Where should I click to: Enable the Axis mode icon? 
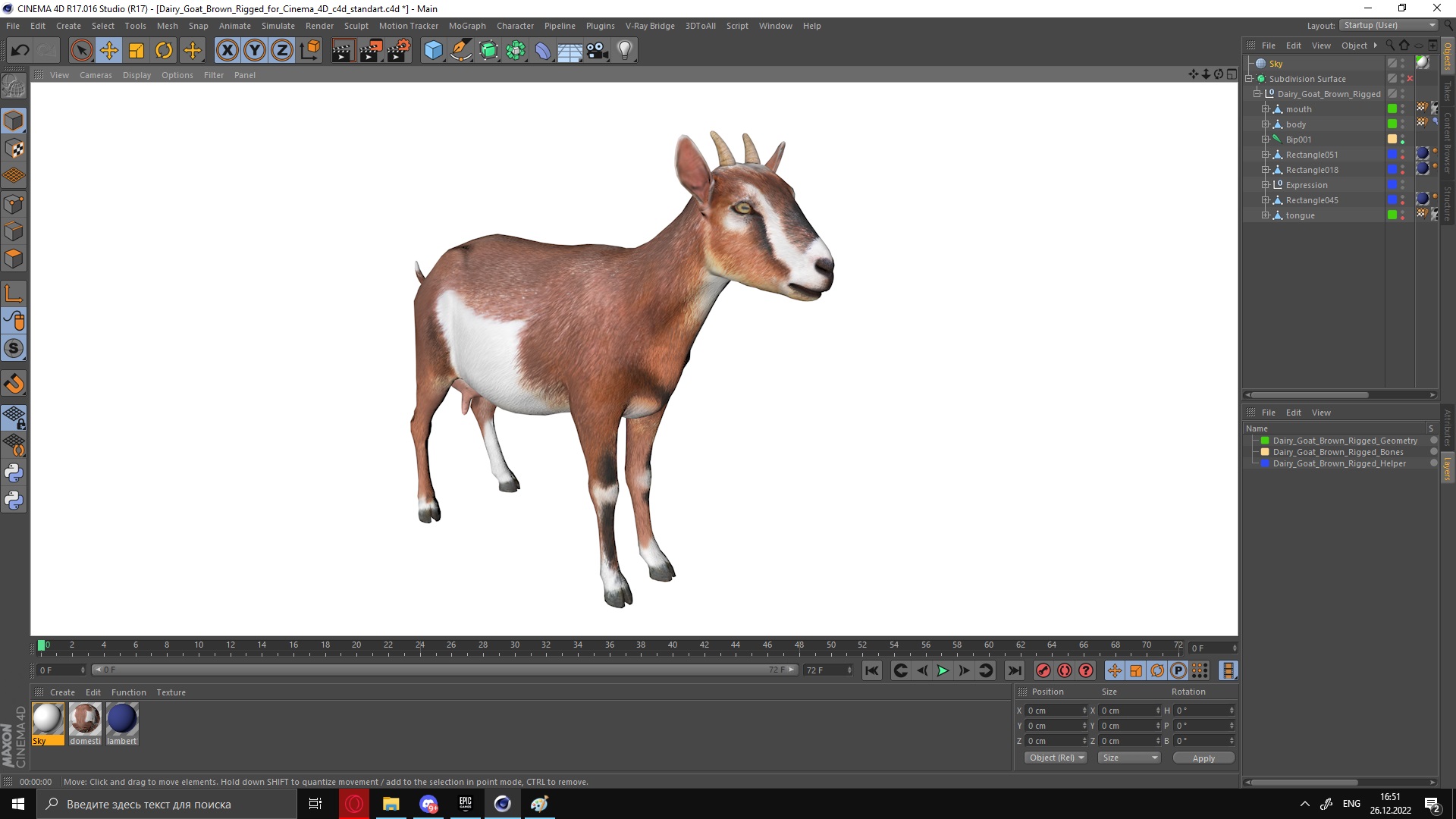coord(14,294)
